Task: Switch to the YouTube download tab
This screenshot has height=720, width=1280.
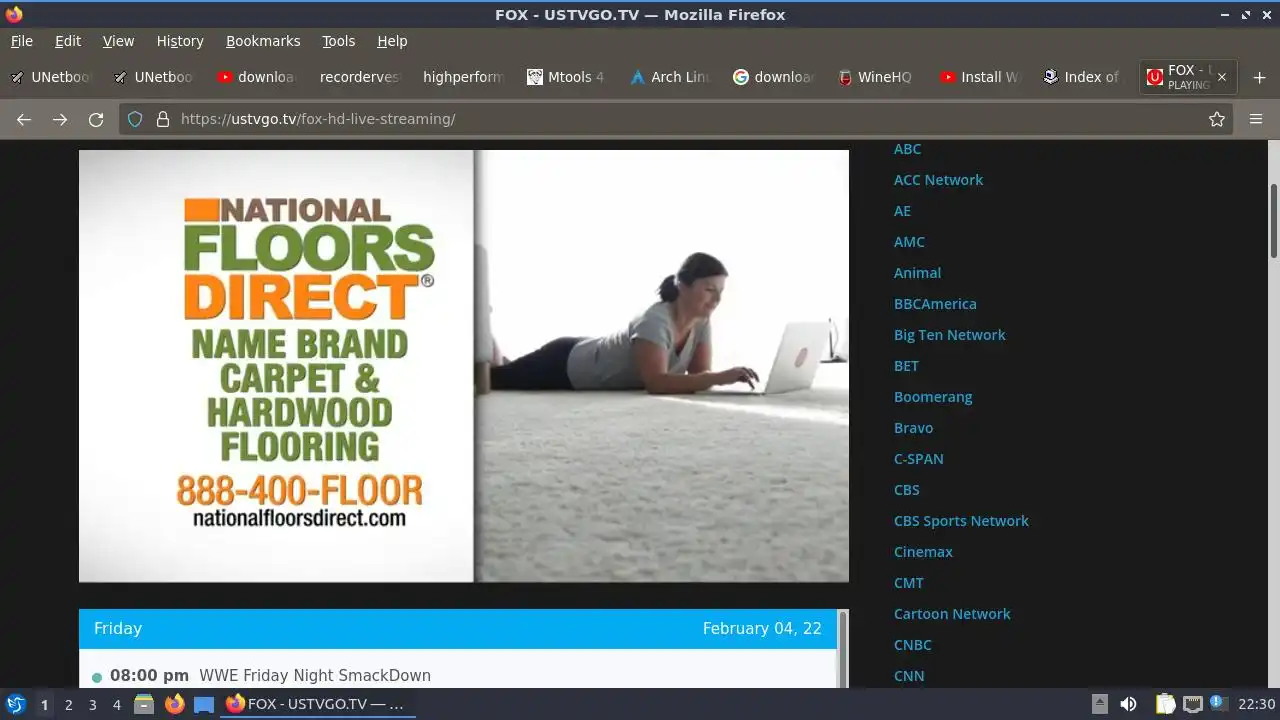Action: 256,77
